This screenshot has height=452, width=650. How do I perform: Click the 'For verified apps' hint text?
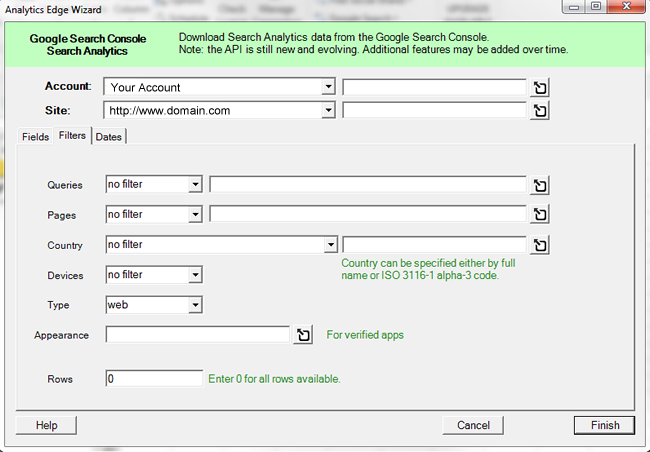point(365,335)
